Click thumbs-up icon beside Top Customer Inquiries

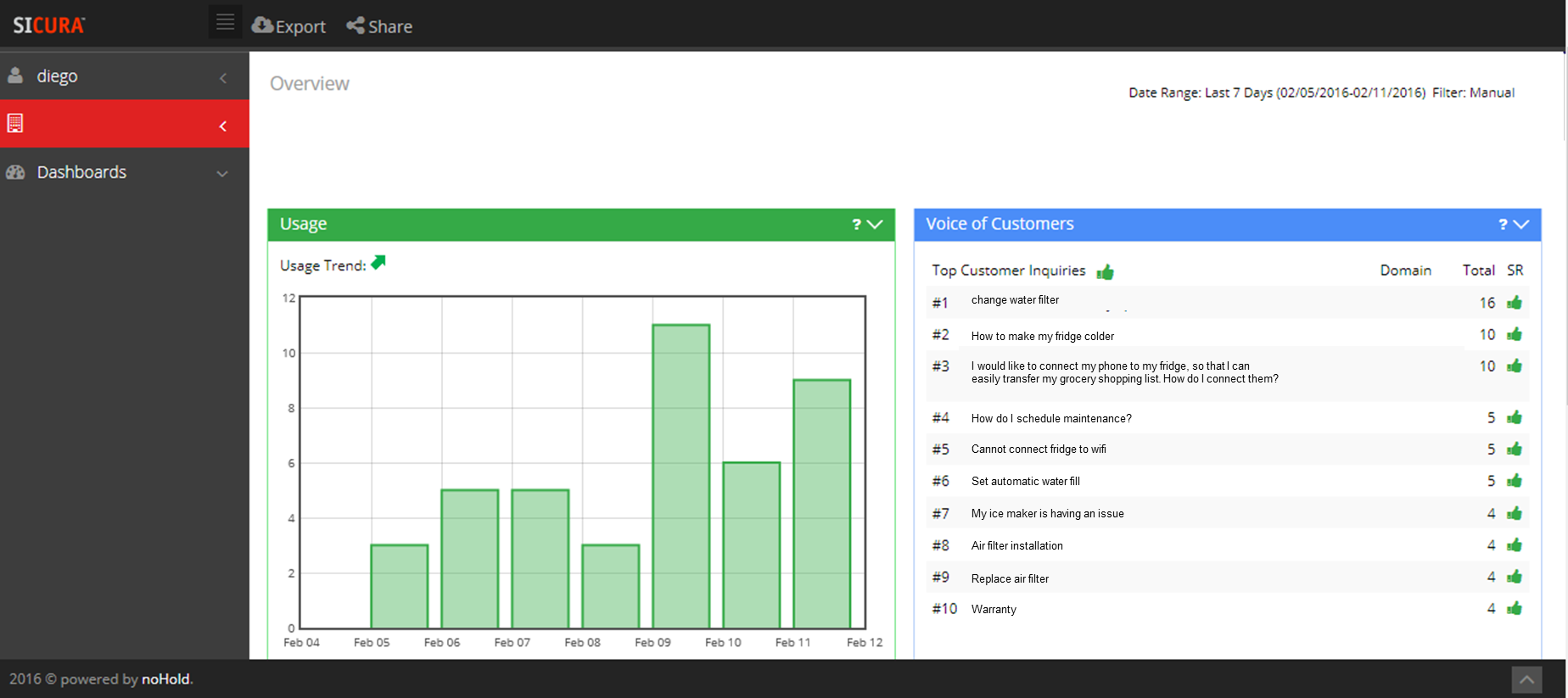click(x=1105, y=271)
